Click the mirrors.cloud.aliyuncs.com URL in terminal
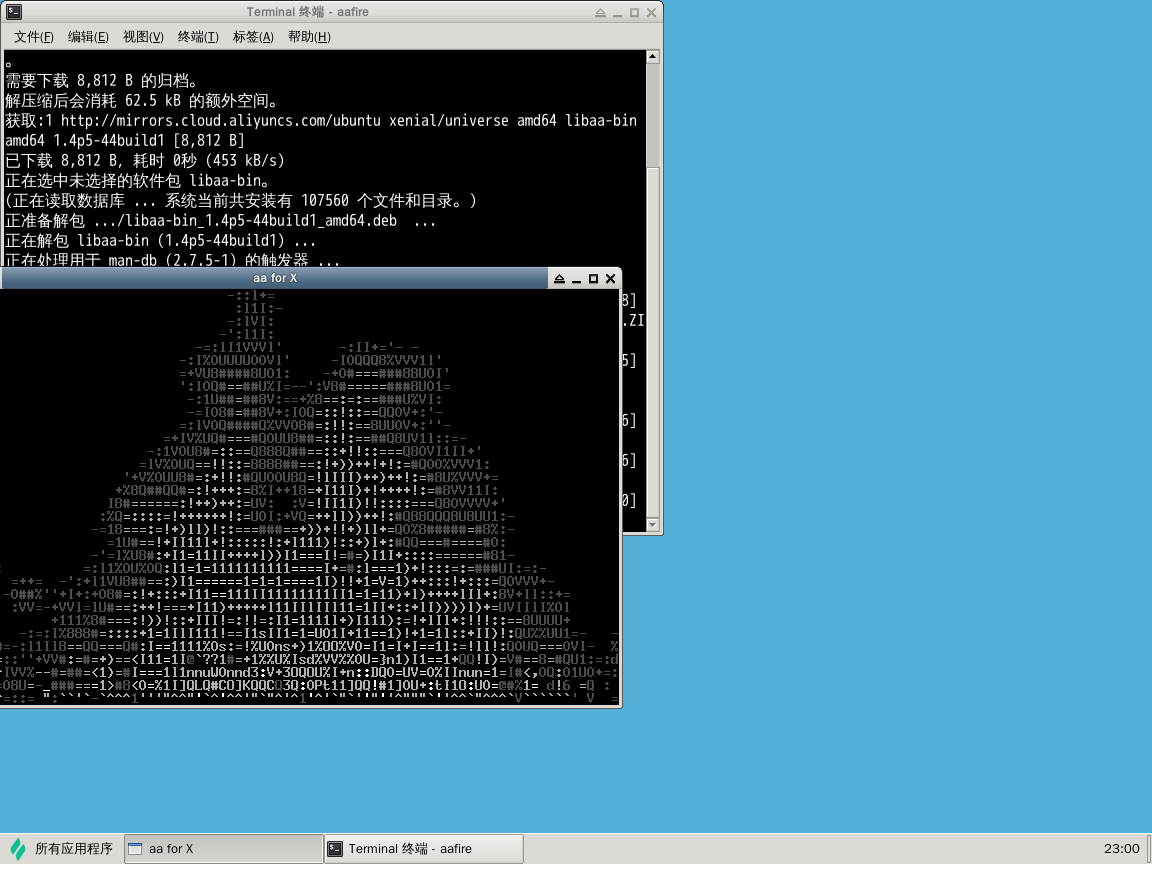Screen dimensions: 1152x896 [220, 120]
